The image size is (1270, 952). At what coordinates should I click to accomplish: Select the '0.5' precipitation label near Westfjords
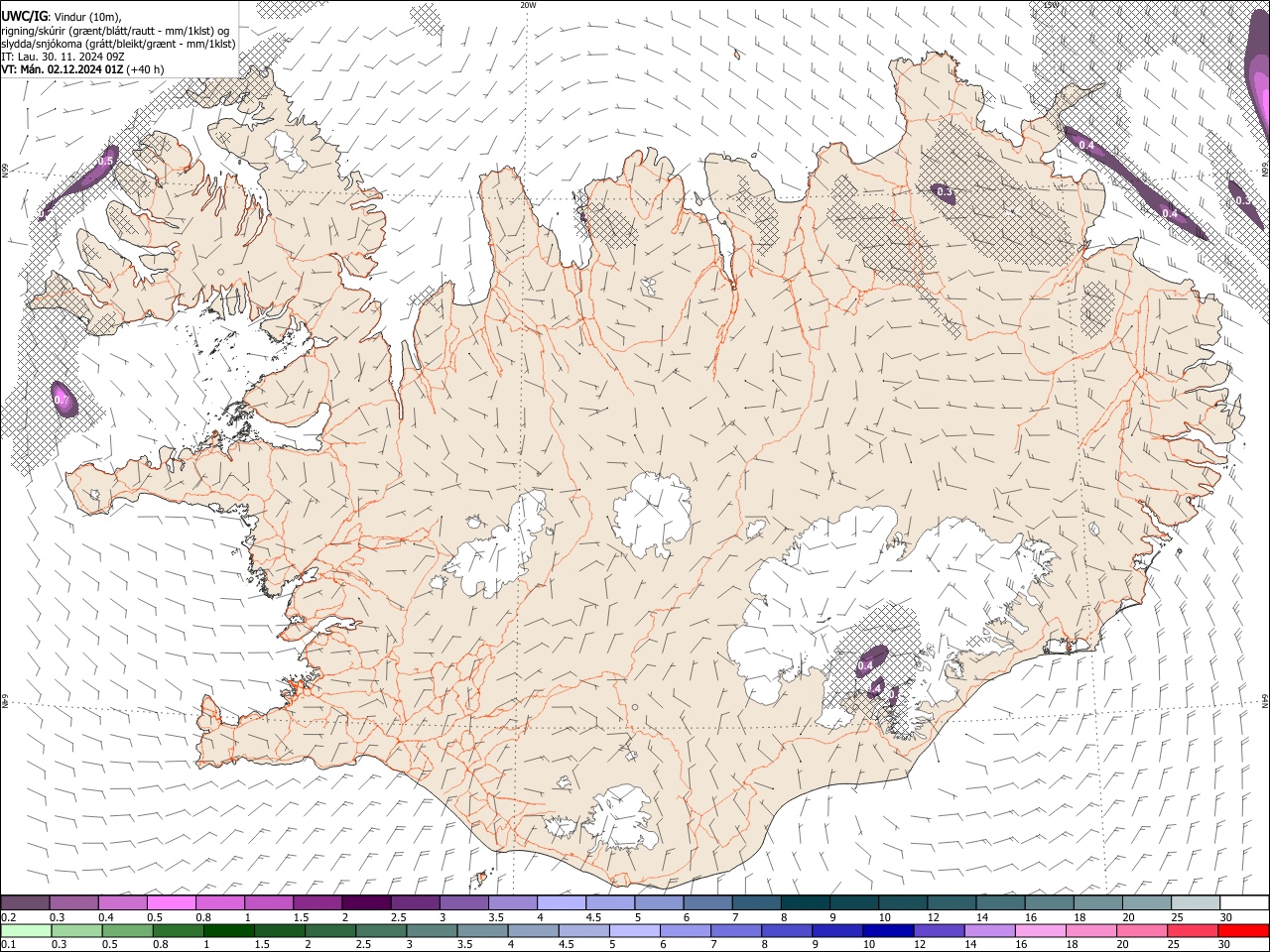(107, 161)
